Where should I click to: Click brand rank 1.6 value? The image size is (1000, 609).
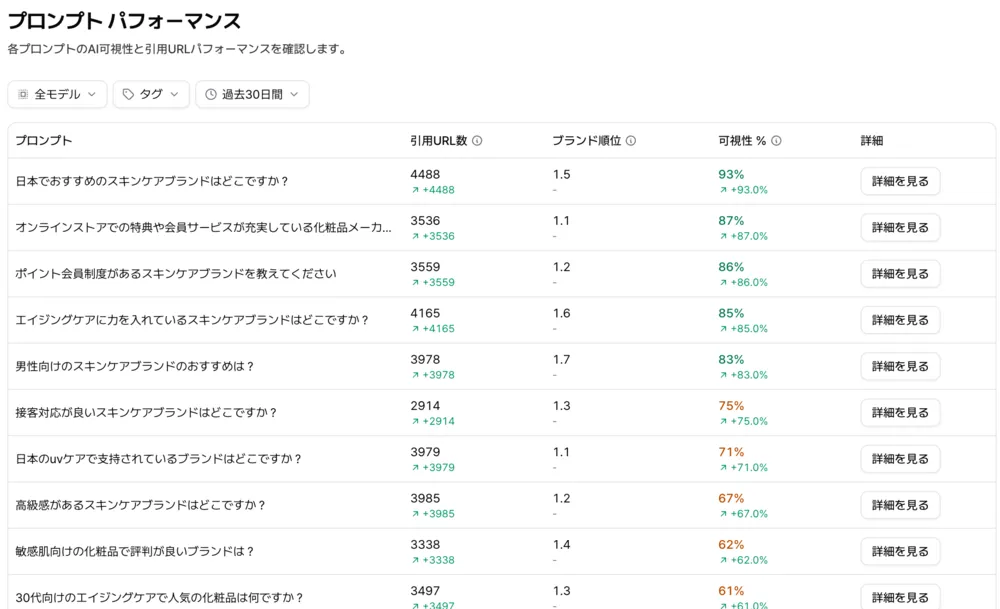[561, 313]
